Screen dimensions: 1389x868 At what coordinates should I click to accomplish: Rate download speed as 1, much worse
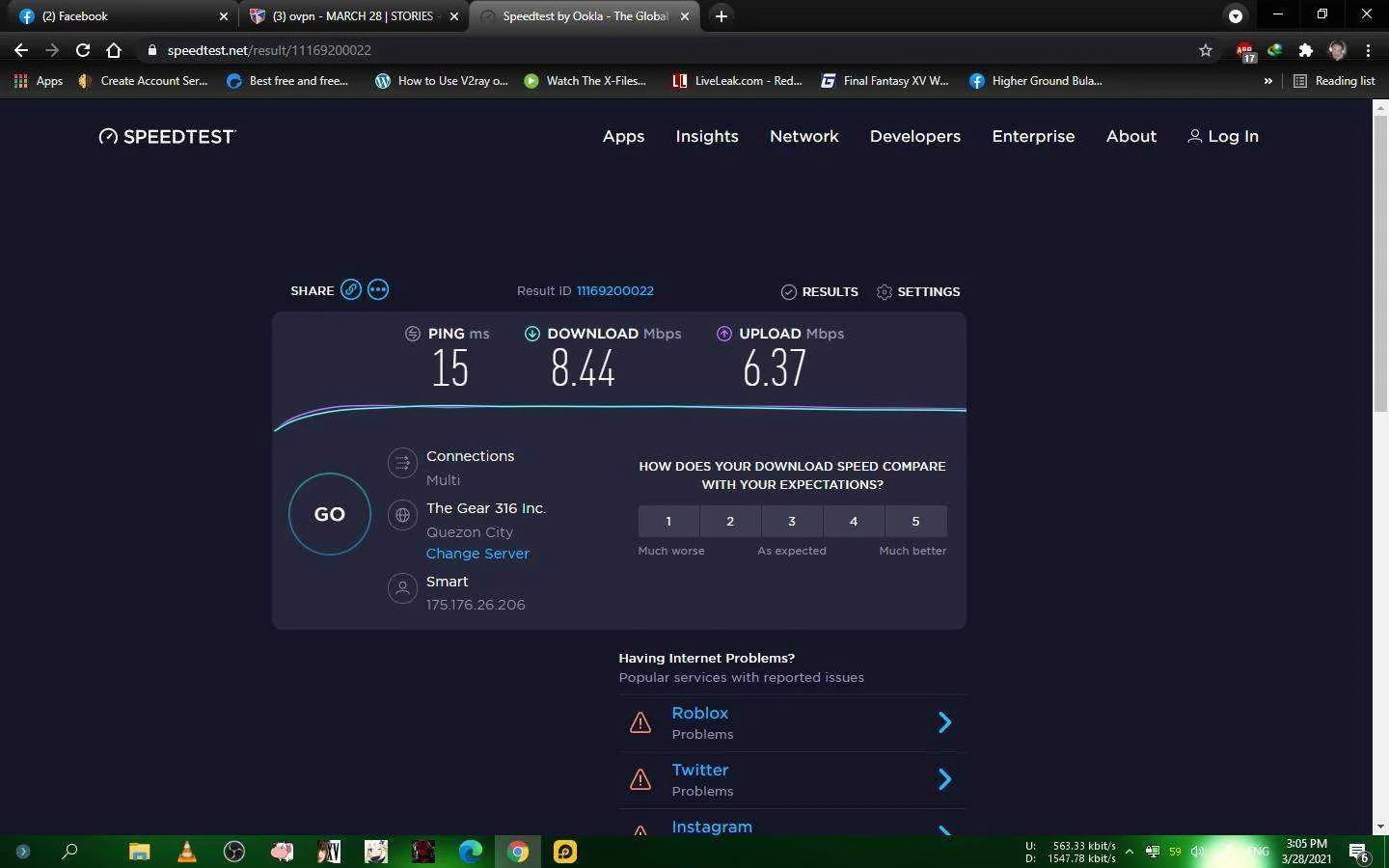[668, 521]
